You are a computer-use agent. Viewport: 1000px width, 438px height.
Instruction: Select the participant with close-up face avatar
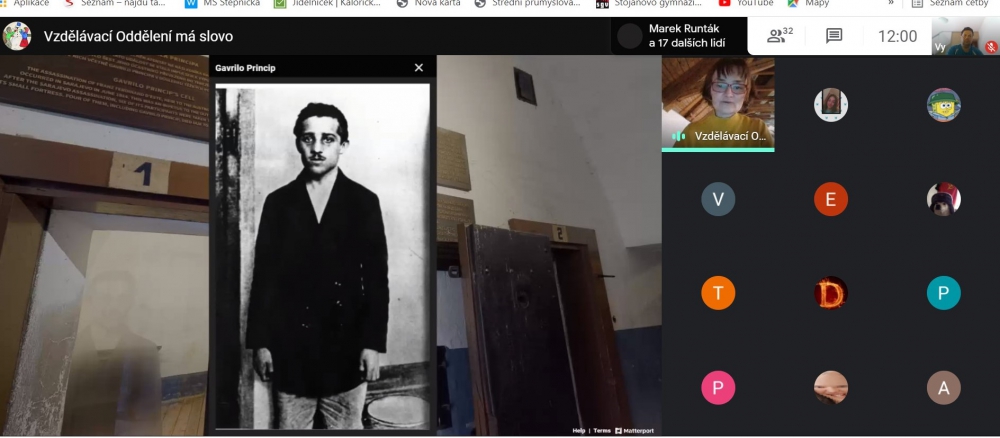830,388
